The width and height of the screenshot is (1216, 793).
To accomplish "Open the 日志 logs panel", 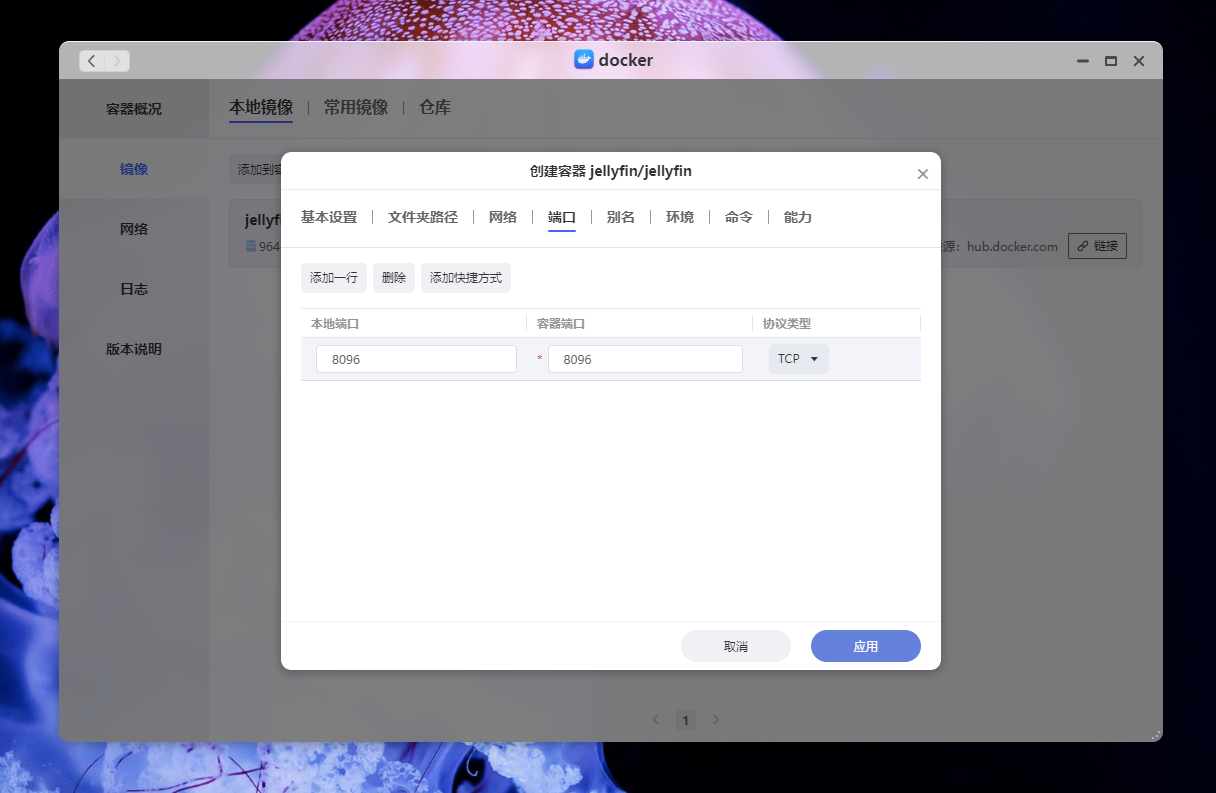I will (134, 289).
